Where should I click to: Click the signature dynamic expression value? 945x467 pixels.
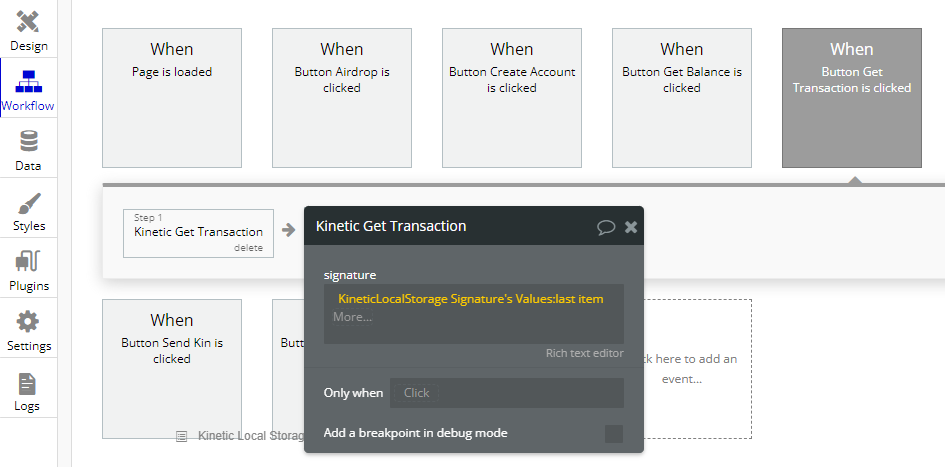[470, 298]
